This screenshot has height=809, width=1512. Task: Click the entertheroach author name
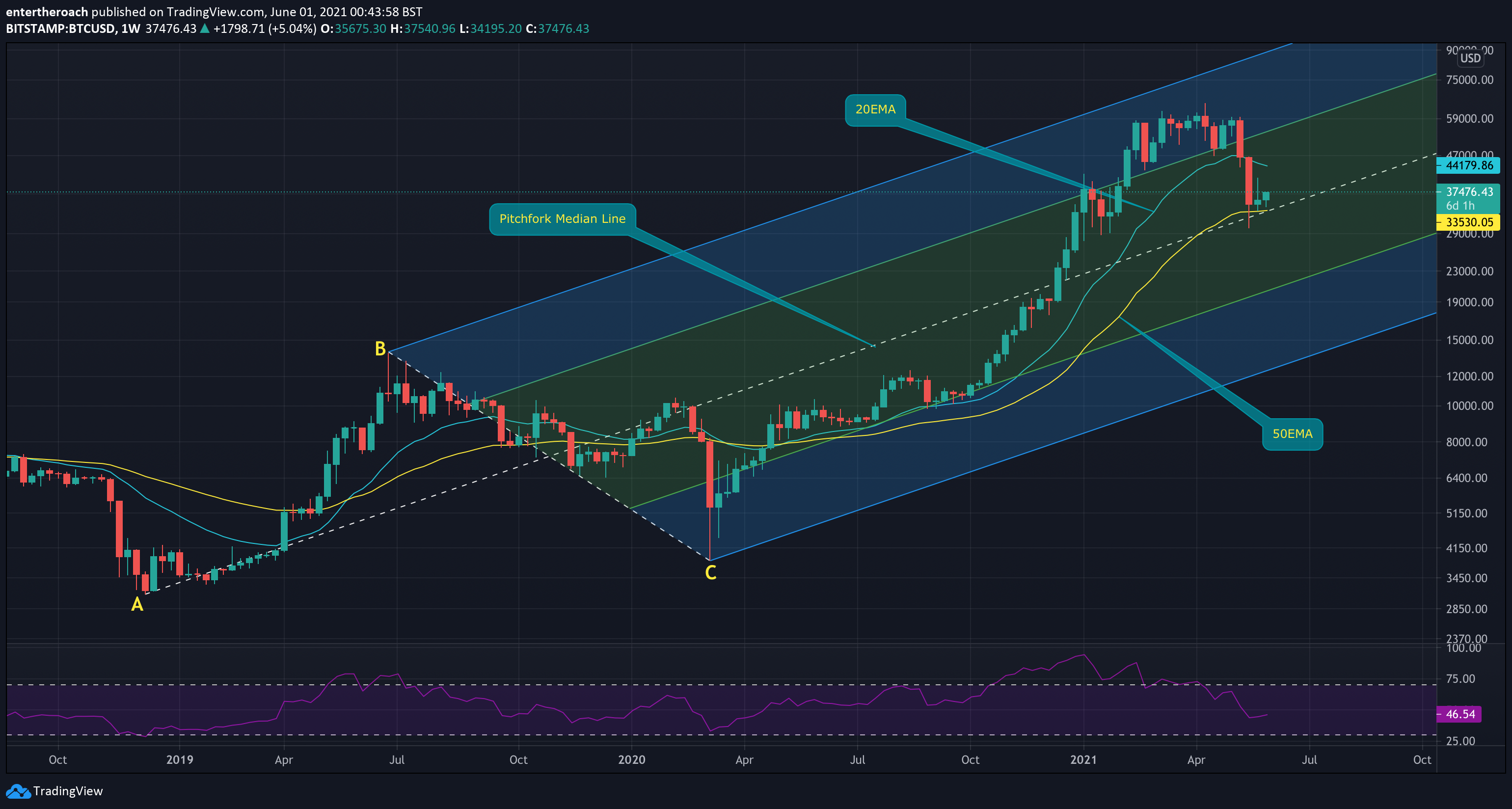point(47,12)
